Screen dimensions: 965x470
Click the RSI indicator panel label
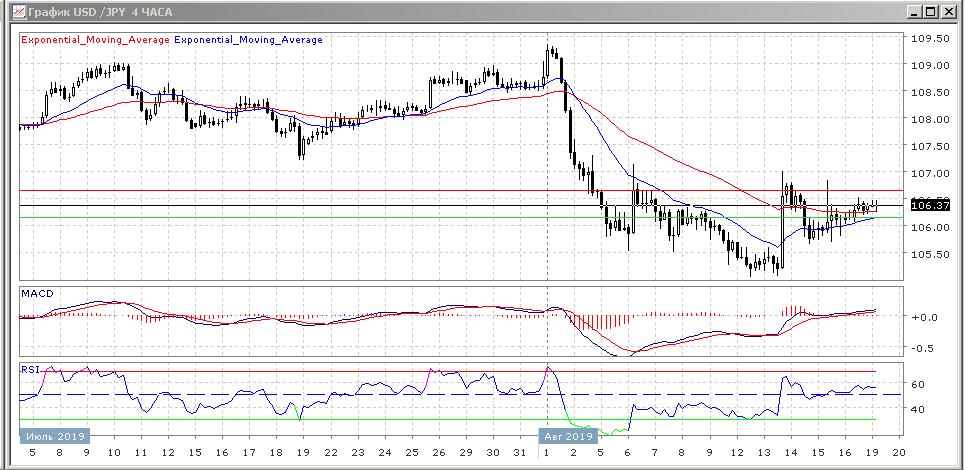(x=30, y=369)
